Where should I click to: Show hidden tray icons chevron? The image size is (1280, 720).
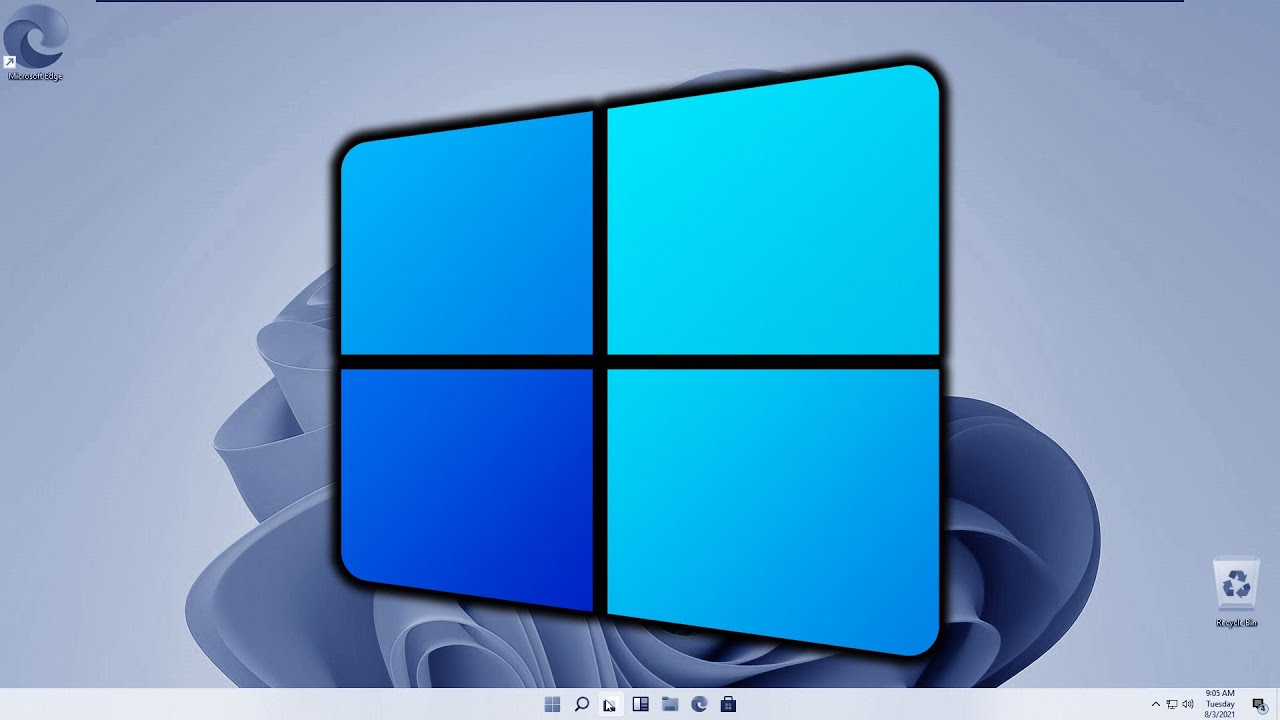click(x=1156, y=705)
